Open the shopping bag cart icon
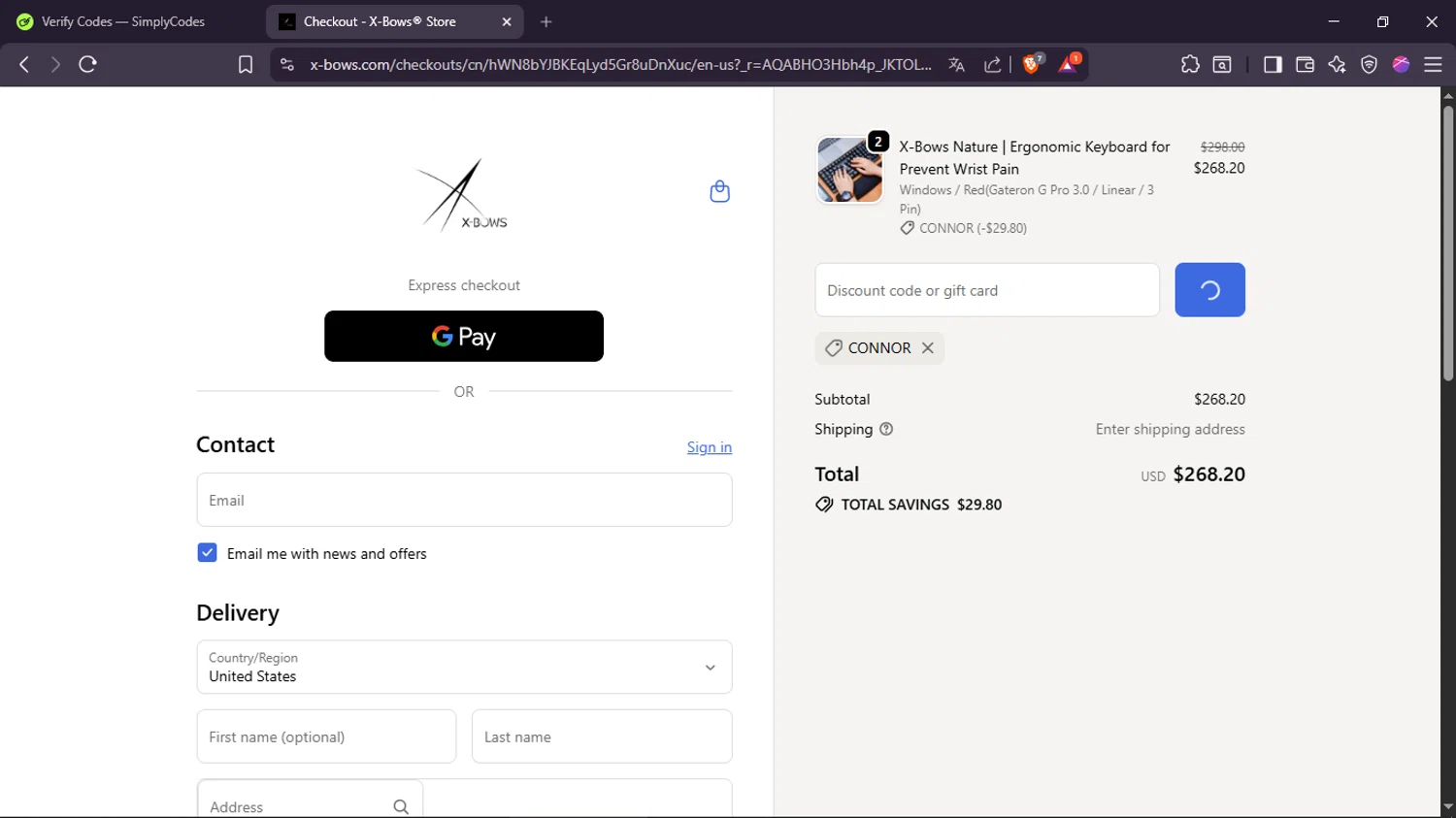The image size is (1456, 818). click(x=719, y=191)
